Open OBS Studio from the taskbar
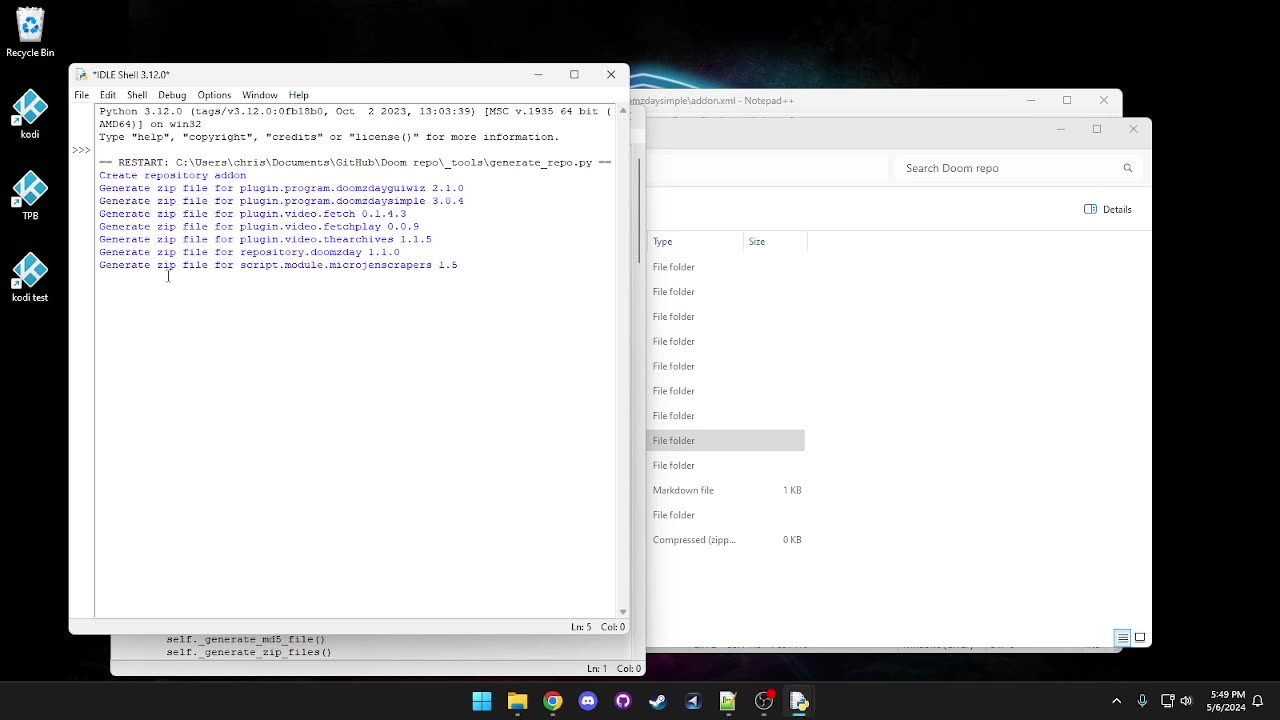The image size is (1280, 720). click(x=764, y=701)
